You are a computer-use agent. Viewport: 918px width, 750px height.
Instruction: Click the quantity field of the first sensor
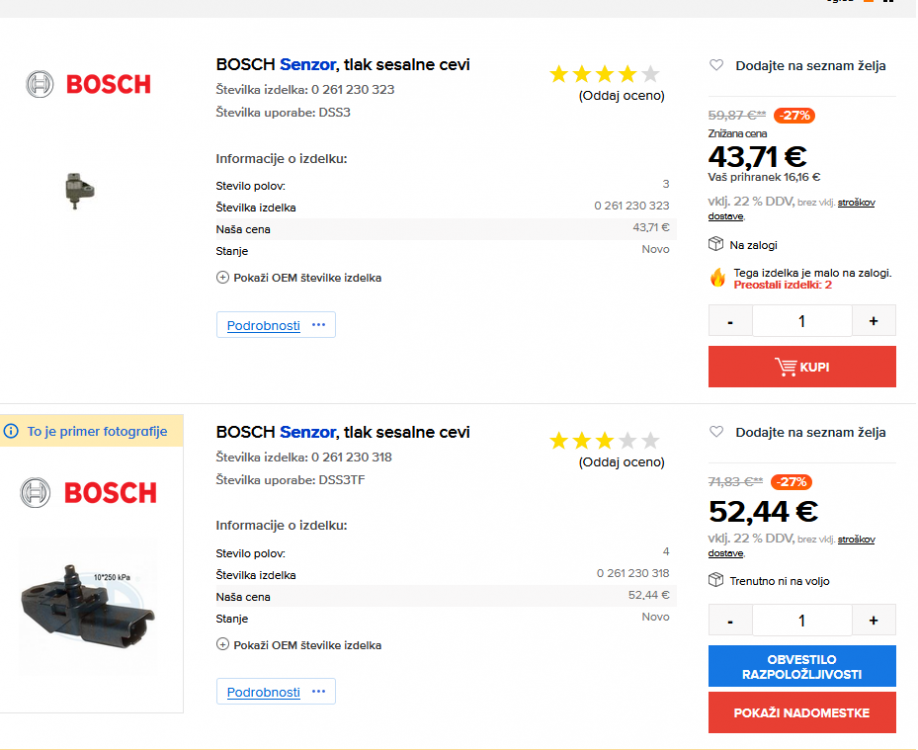(x=802, y=321)
